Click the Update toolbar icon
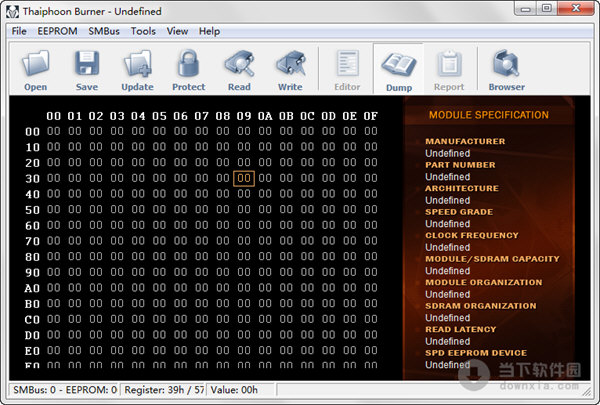 [137, 64]
